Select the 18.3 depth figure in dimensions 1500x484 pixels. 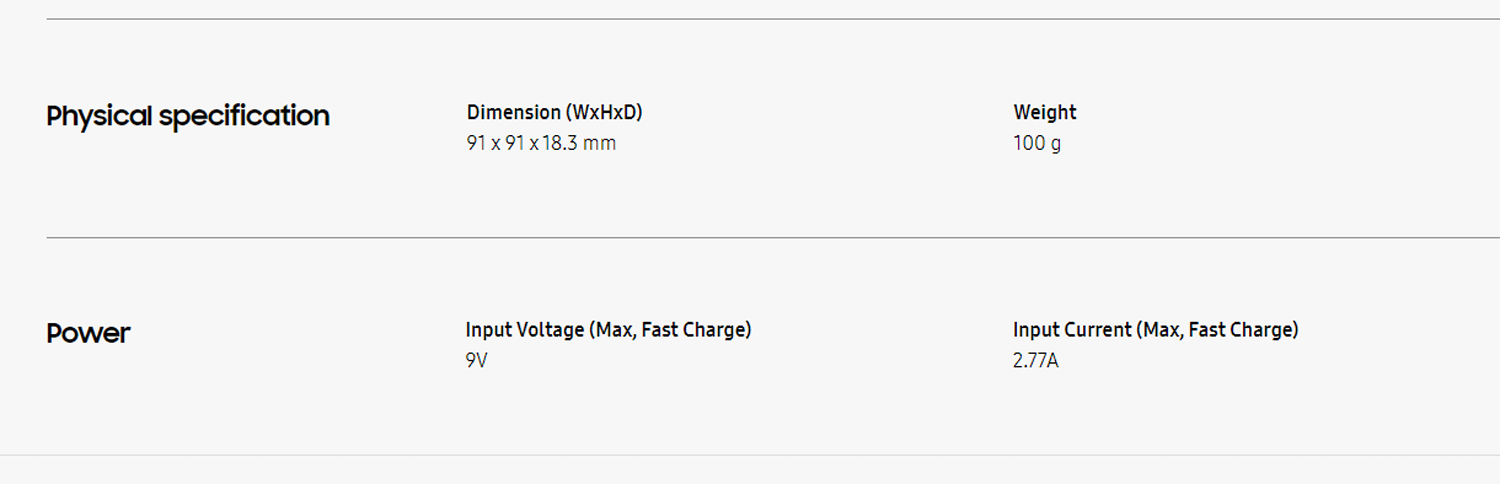560,143
